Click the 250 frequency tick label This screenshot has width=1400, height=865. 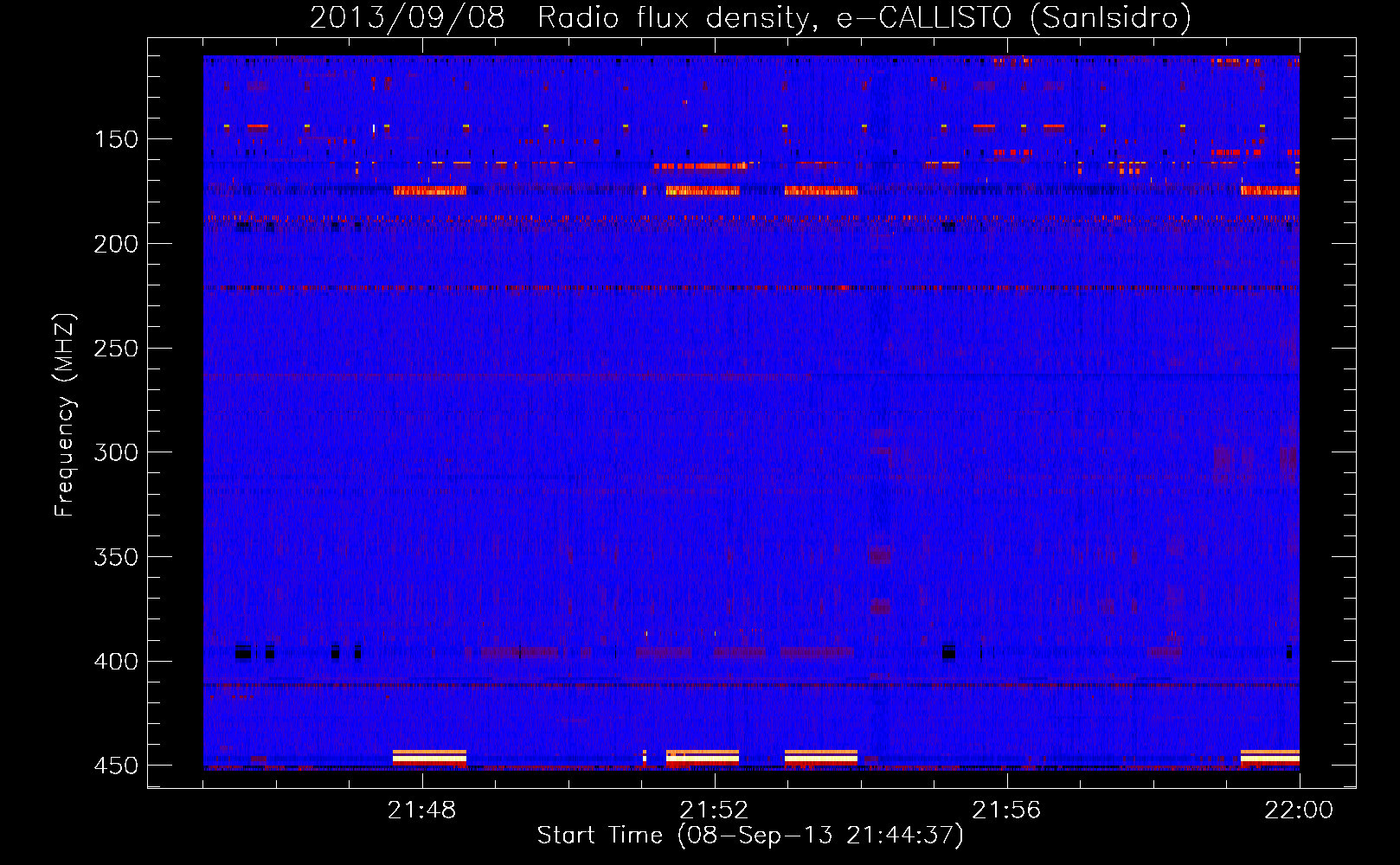[116, 349]
